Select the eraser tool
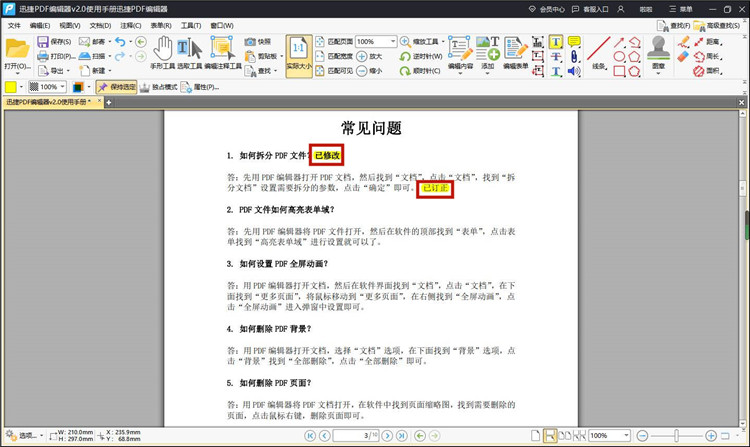 click(683, 56)
